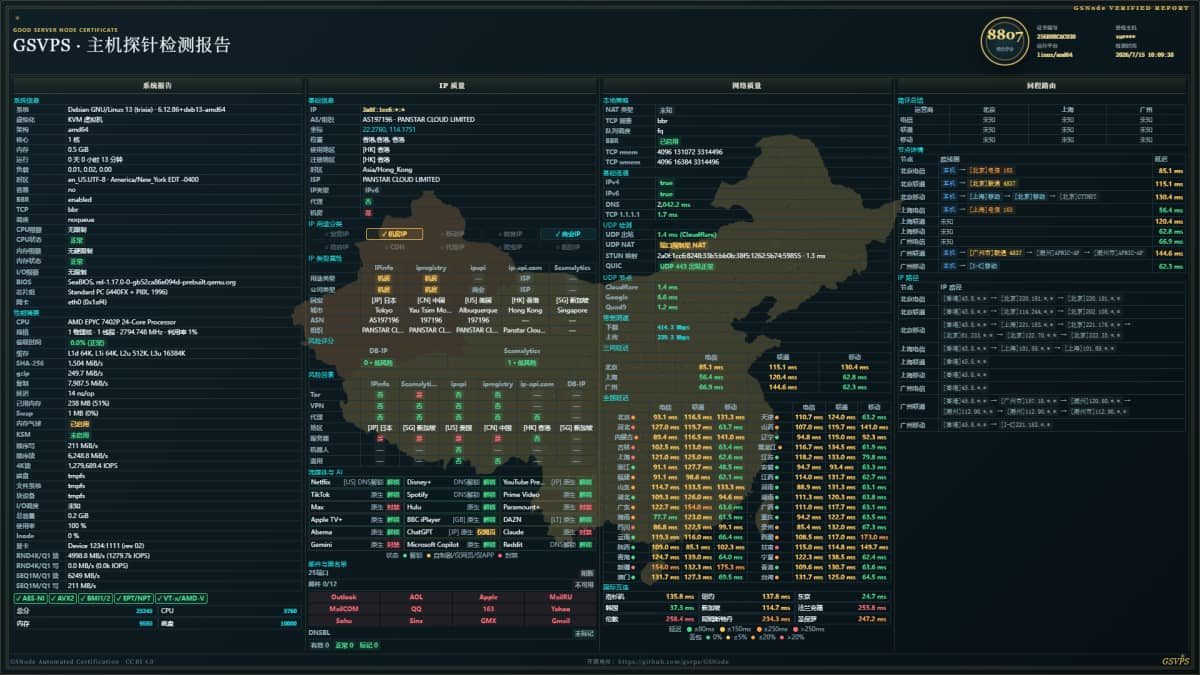Click the Claude unlock row
The image size is (1200, 675).
(x=548, y=532)
